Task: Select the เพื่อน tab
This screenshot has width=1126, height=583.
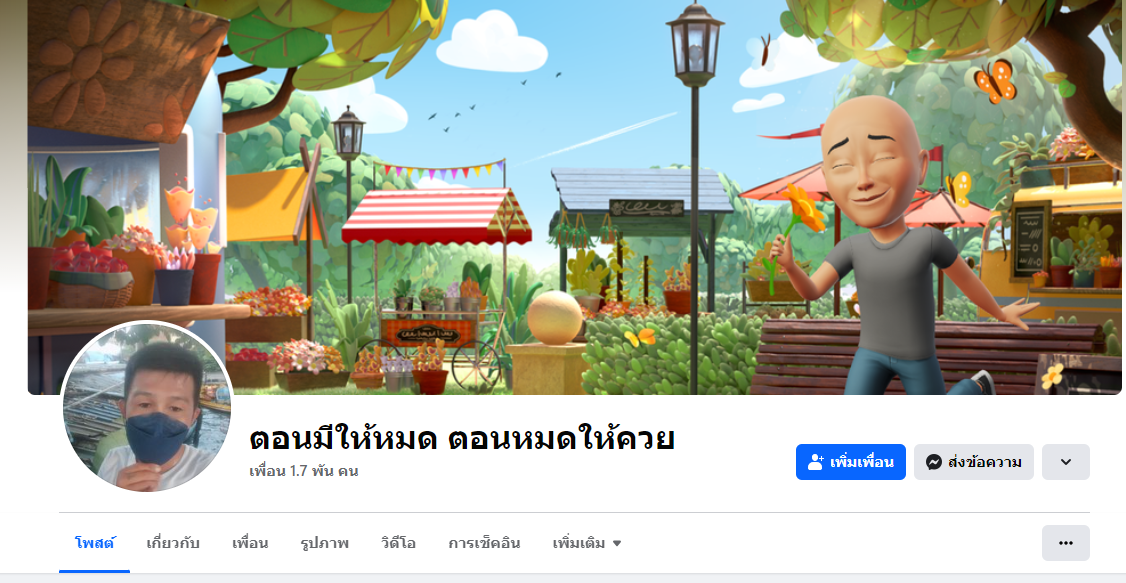Action: coord(250,543)
